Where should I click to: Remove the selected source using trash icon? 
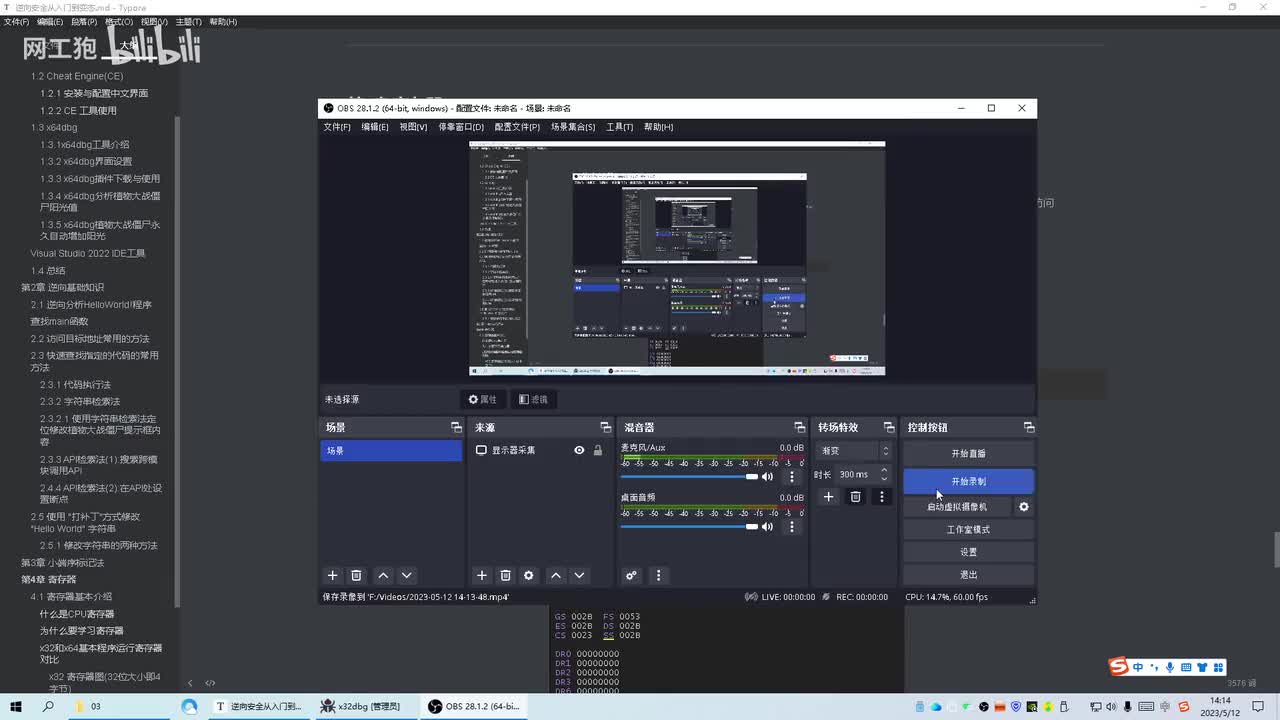pos(506,575)
